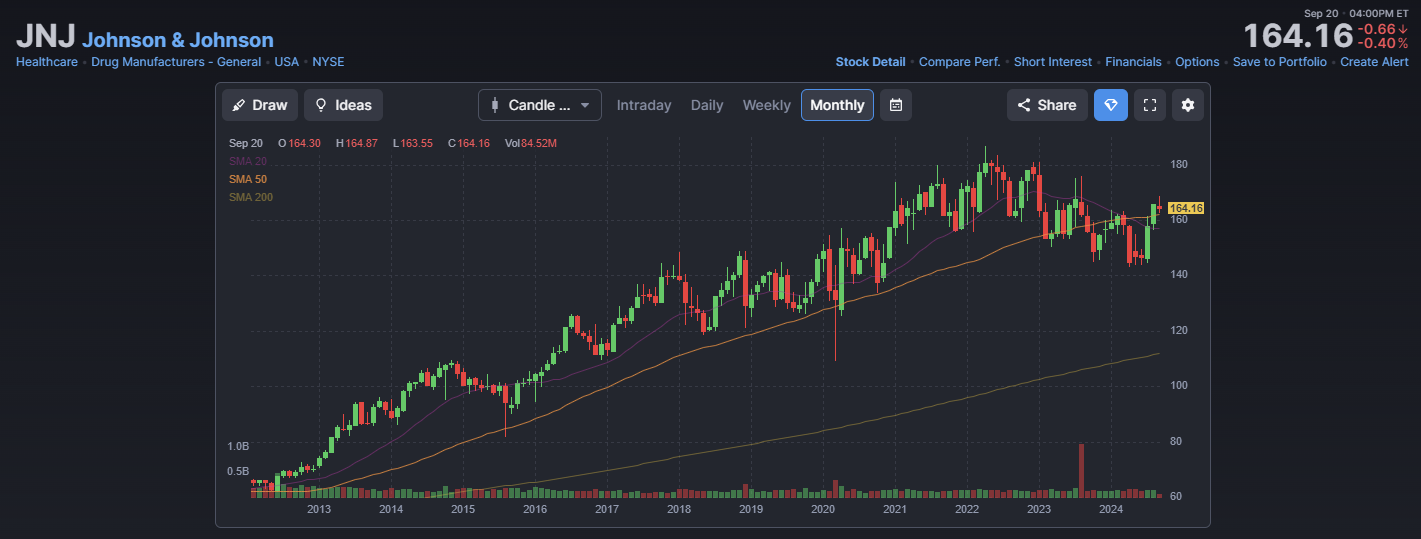Click Save to Portfolio link
1421x539 pixels.
click(x=1280, y=62)
